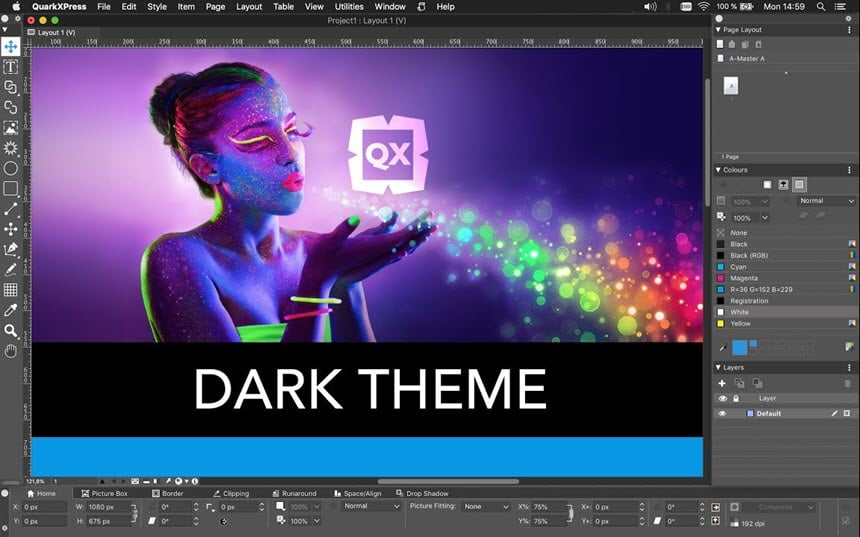Toggle the lock icon in Layer header
860x537 pixels.
(x=736, y=399)
